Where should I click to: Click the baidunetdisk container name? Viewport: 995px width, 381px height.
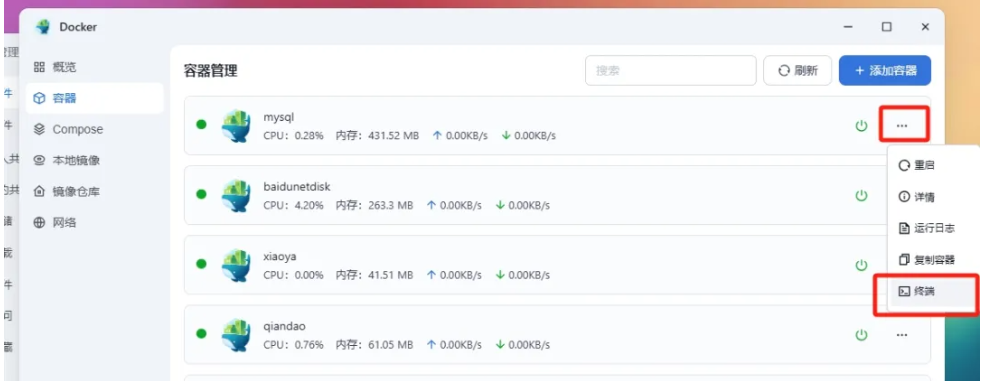tap(297, 187)
